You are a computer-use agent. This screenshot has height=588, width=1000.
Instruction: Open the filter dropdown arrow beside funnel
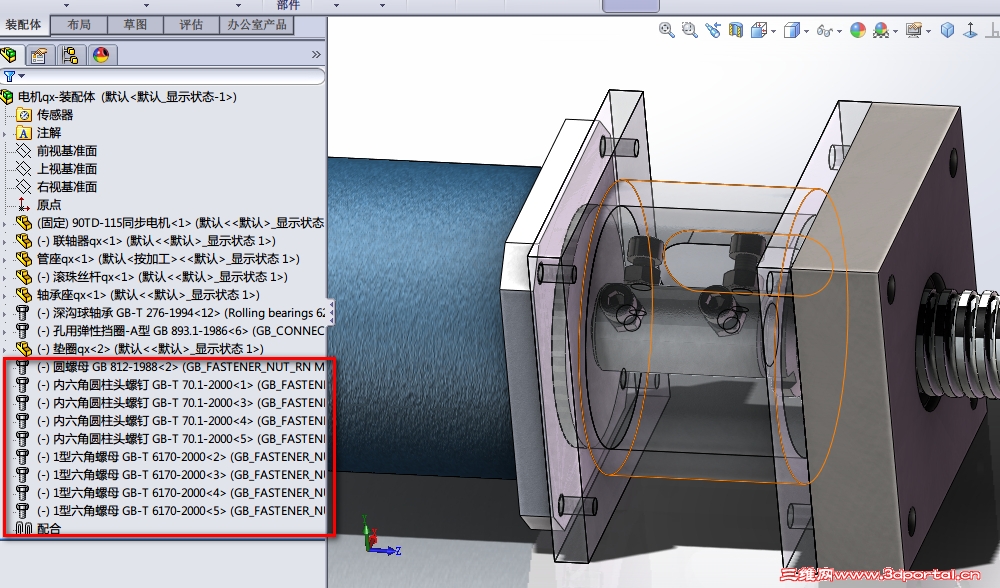(x=22, y=77)
